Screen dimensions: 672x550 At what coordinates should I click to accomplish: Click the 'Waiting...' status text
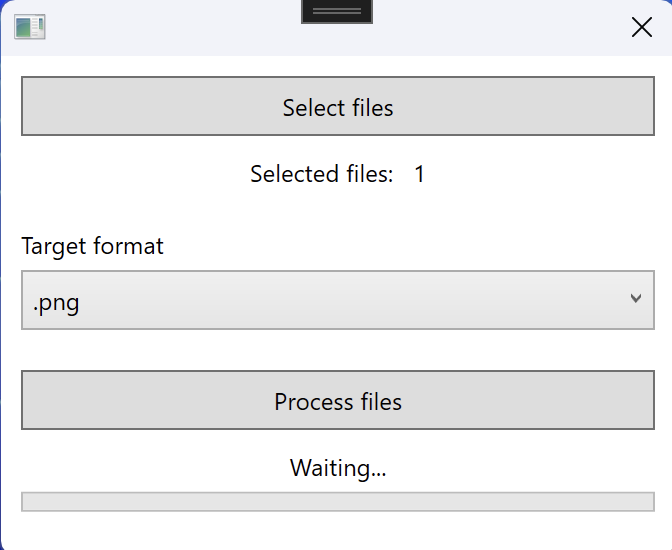click(338, 468)
